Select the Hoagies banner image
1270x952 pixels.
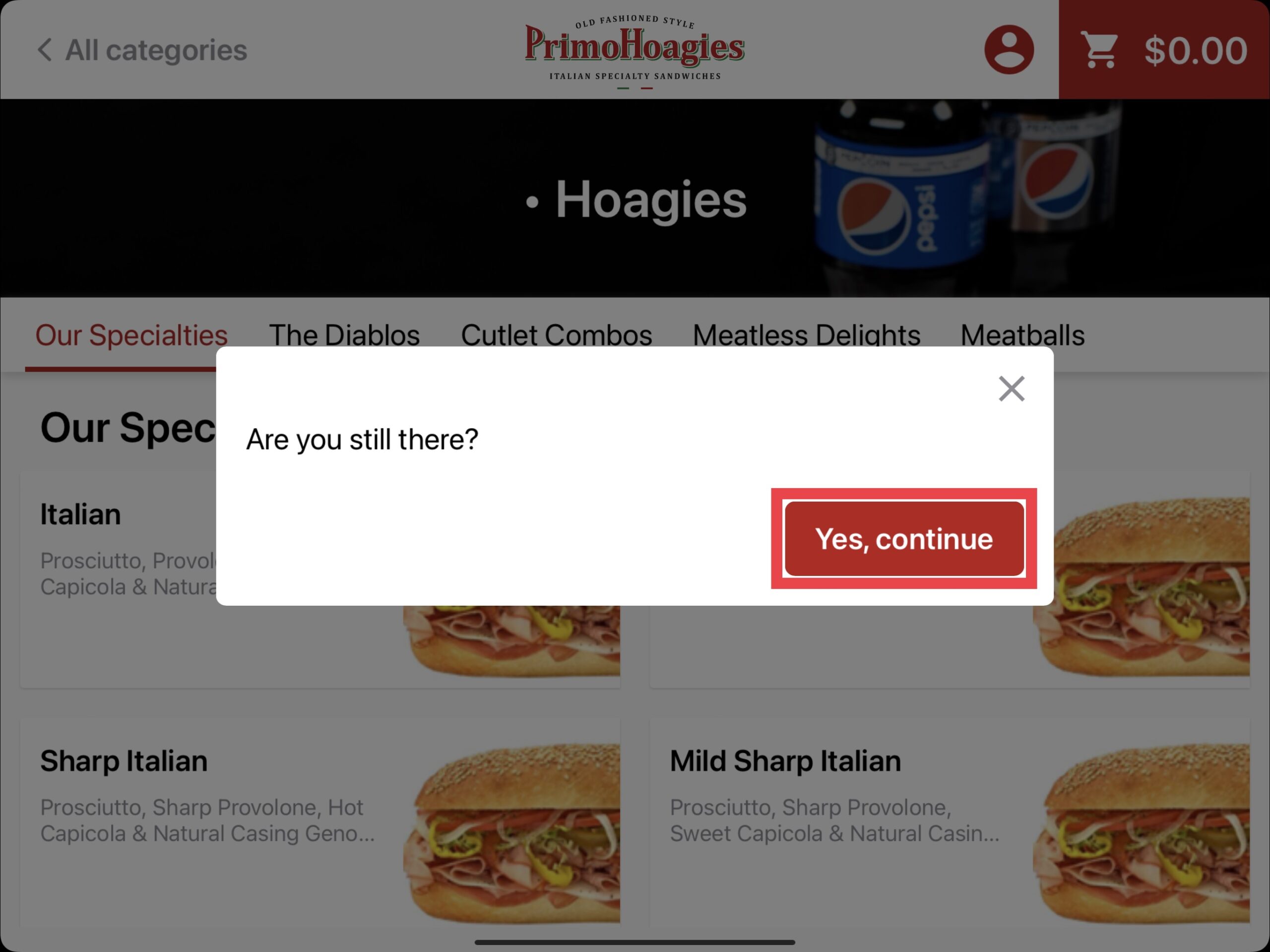(635, 197)
